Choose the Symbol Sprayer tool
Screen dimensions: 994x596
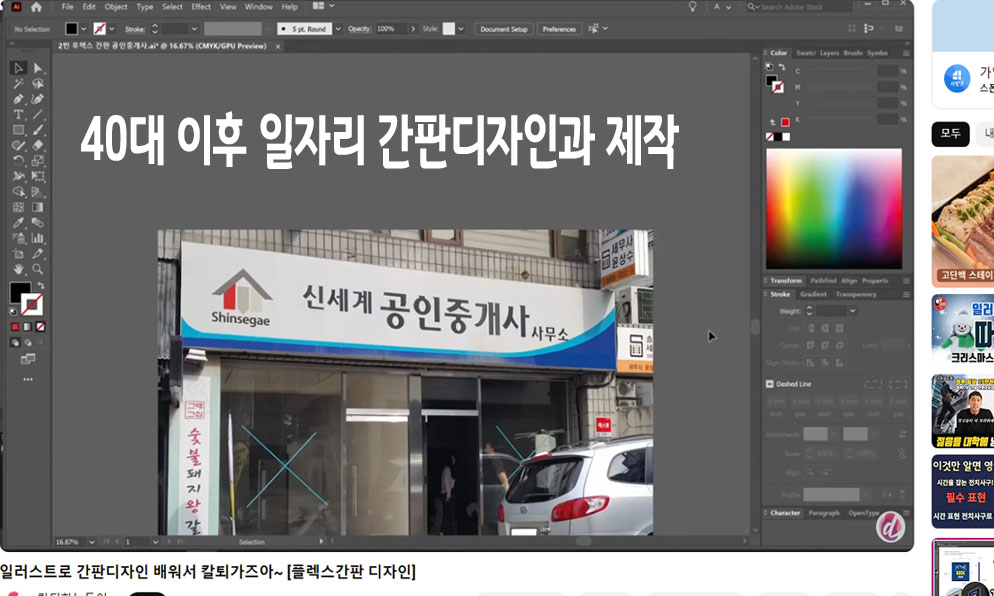point(18,238)
